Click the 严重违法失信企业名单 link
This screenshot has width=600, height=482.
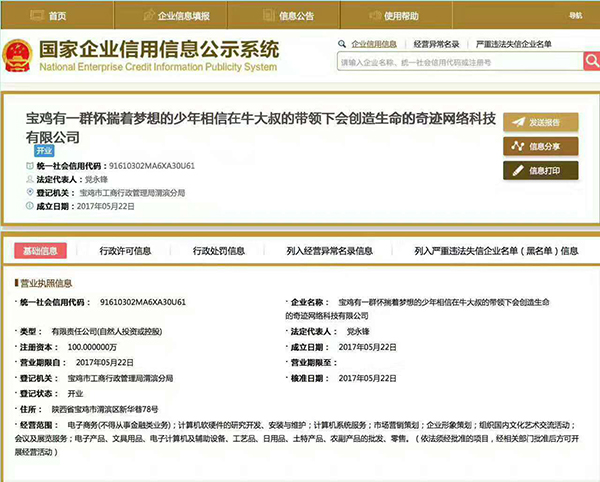pos(514,44)
